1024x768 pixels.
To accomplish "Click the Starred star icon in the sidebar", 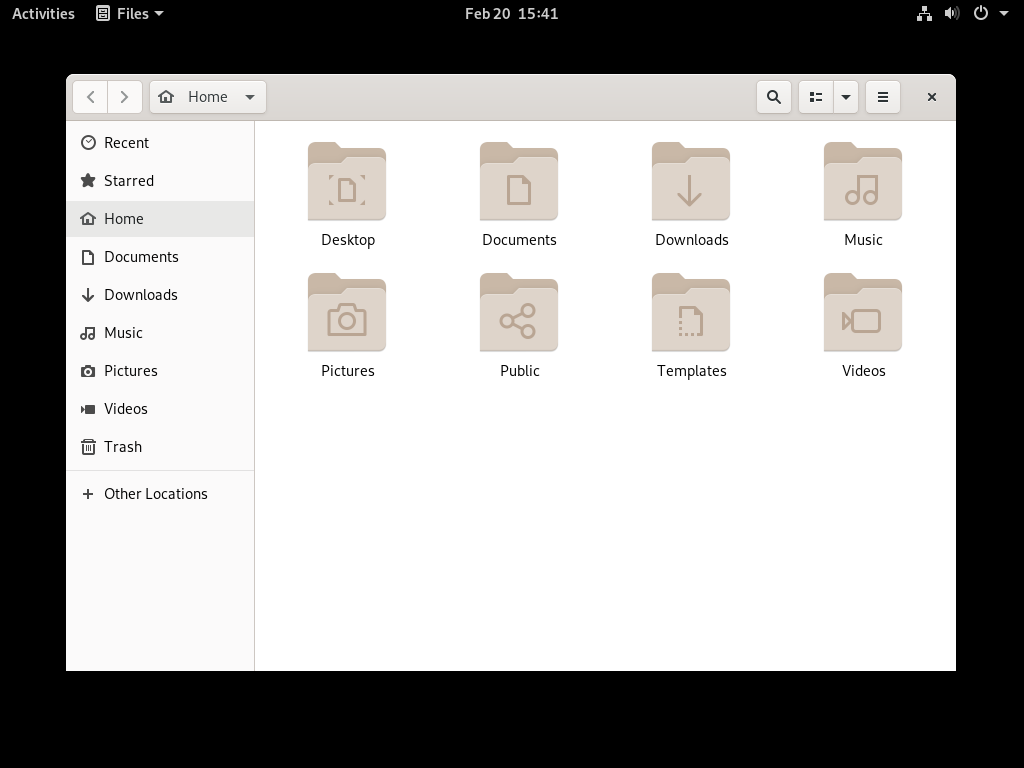I will coord(88,180).
